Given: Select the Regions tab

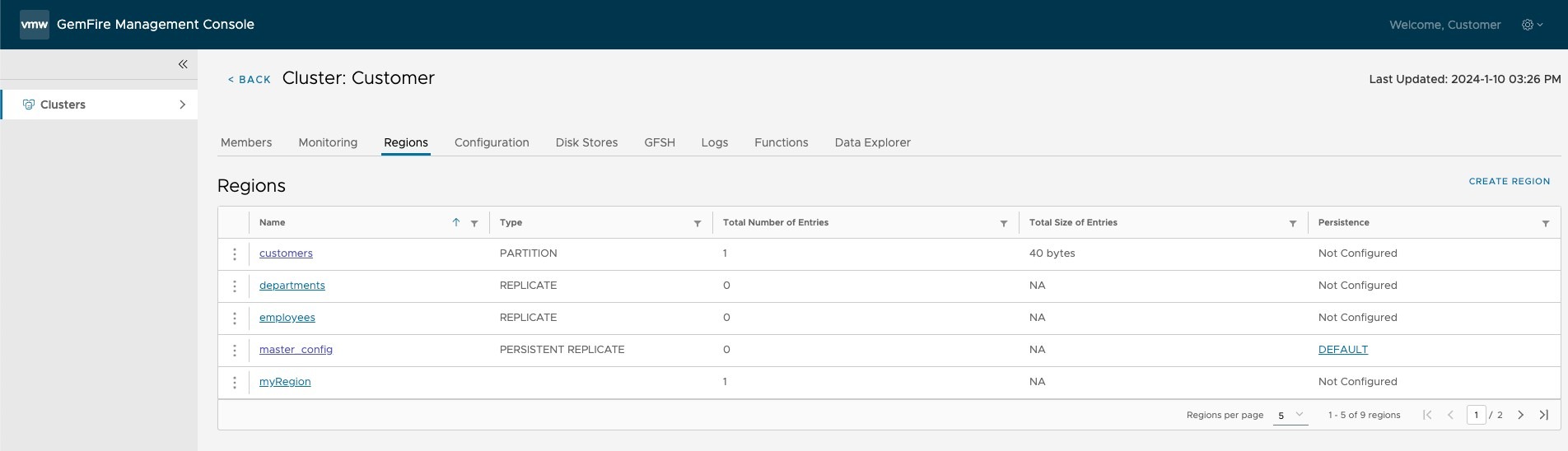Looking at the screenshot, I should click(x=406, y=142).
